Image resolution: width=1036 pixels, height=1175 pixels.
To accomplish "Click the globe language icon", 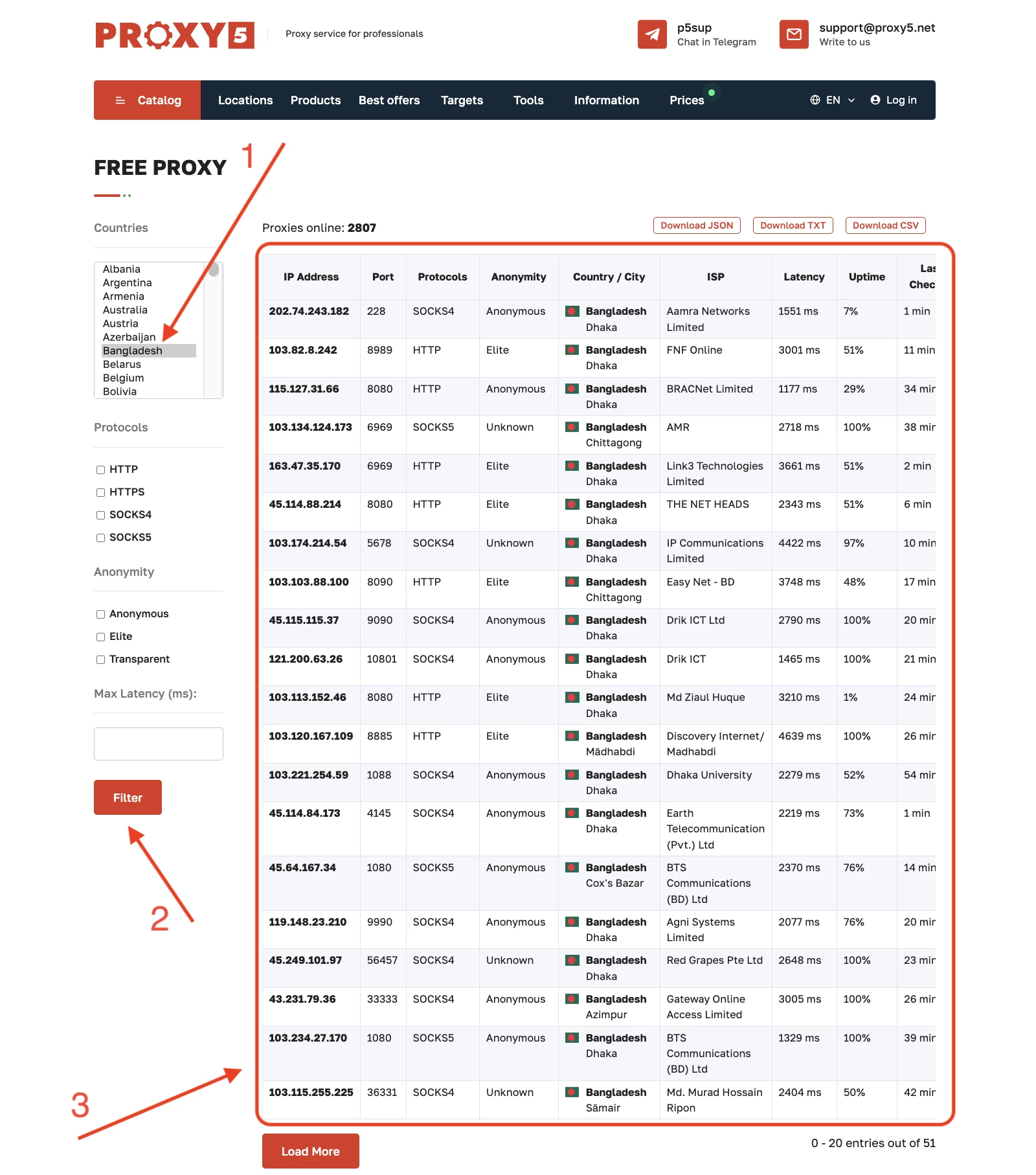I will click(x=815, y=100).
